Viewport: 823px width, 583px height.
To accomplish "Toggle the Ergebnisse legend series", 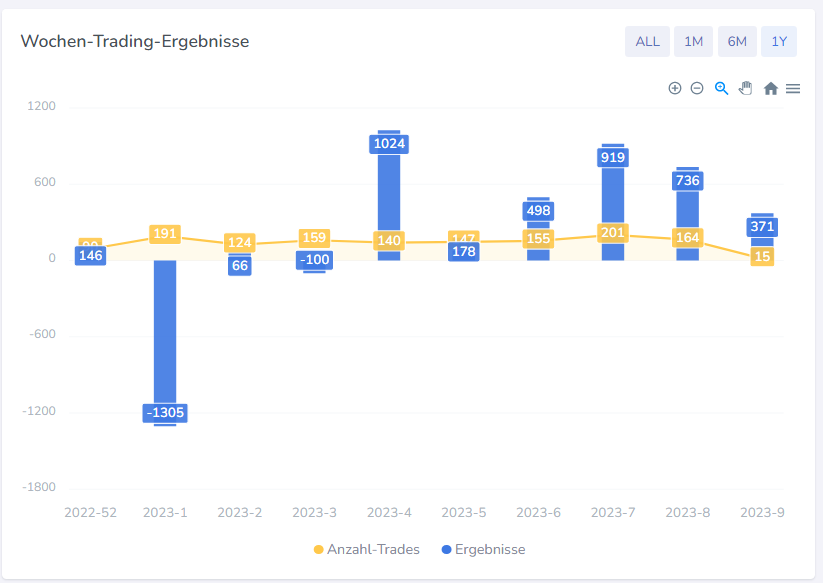I will tap(483, 549).
